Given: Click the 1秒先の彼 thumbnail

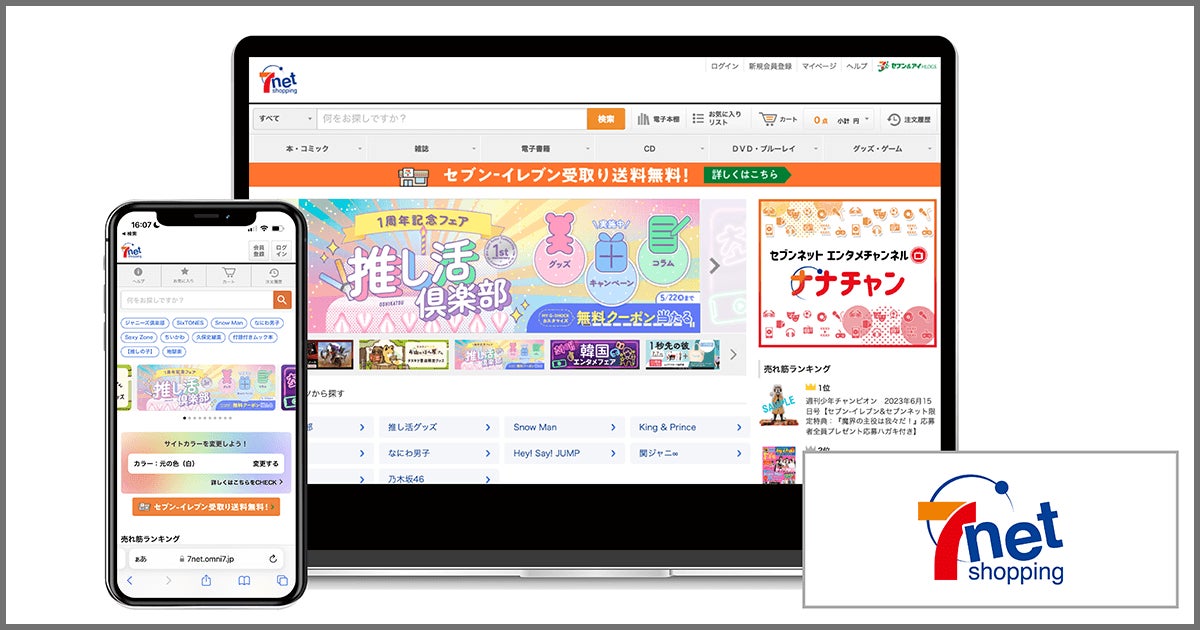Looking at the screenshot, I should [x=682, y=355].
